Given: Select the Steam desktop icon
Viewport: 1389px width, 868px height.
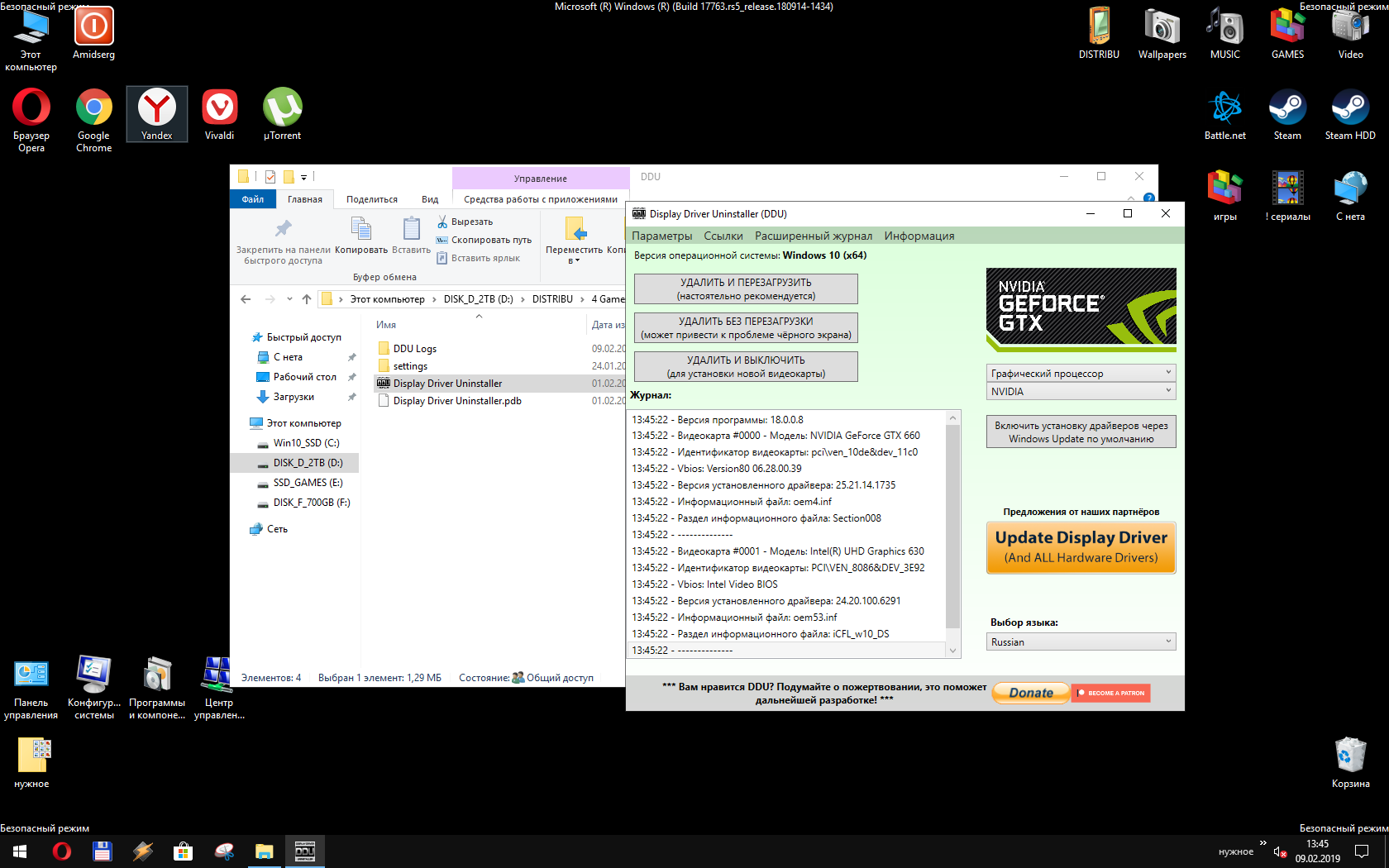Looking at the screenshot, I should [1288, 114].
